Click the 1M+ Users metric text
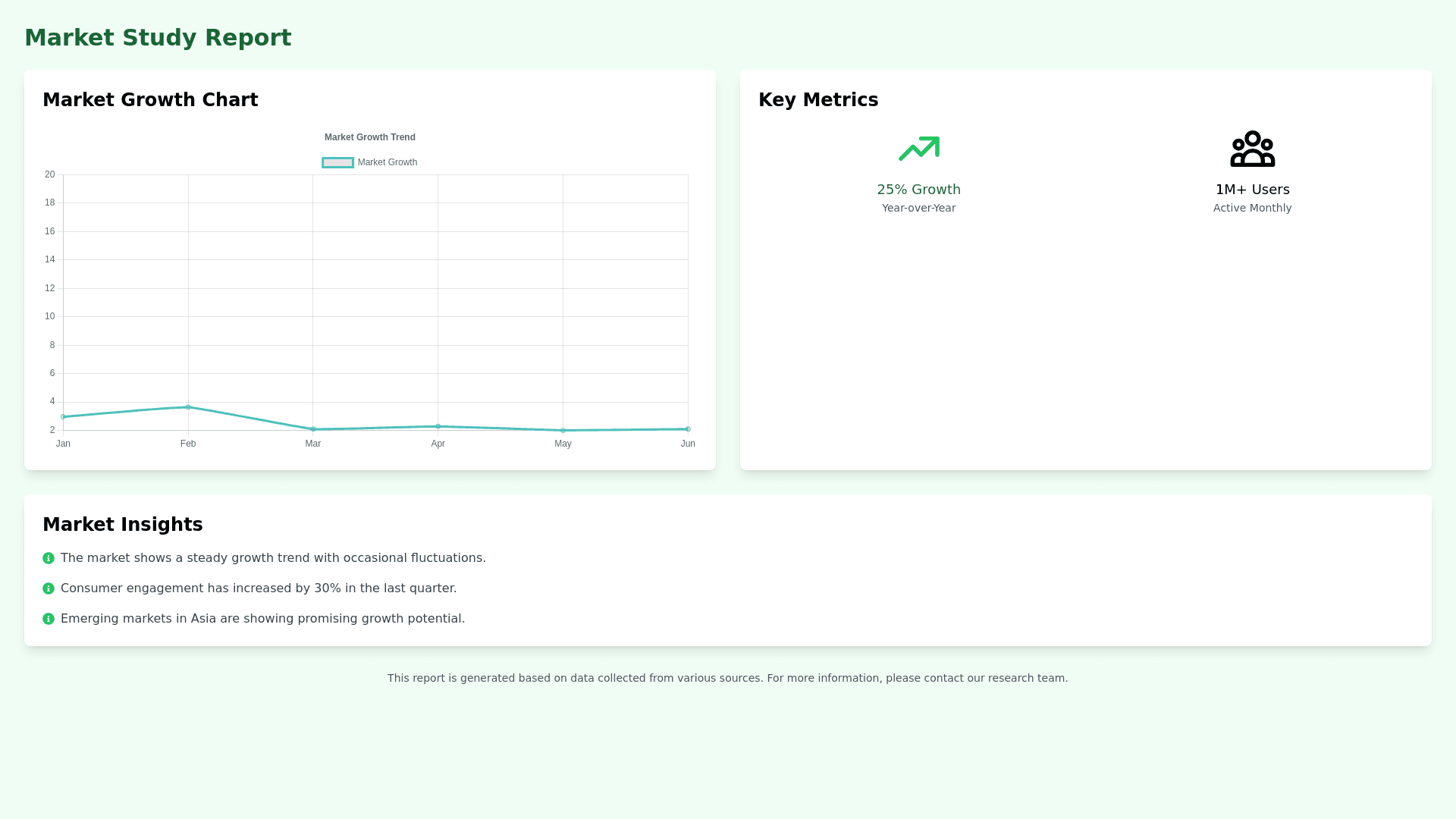Screen dimensions: 1456x819 (x=1252, y=190)
